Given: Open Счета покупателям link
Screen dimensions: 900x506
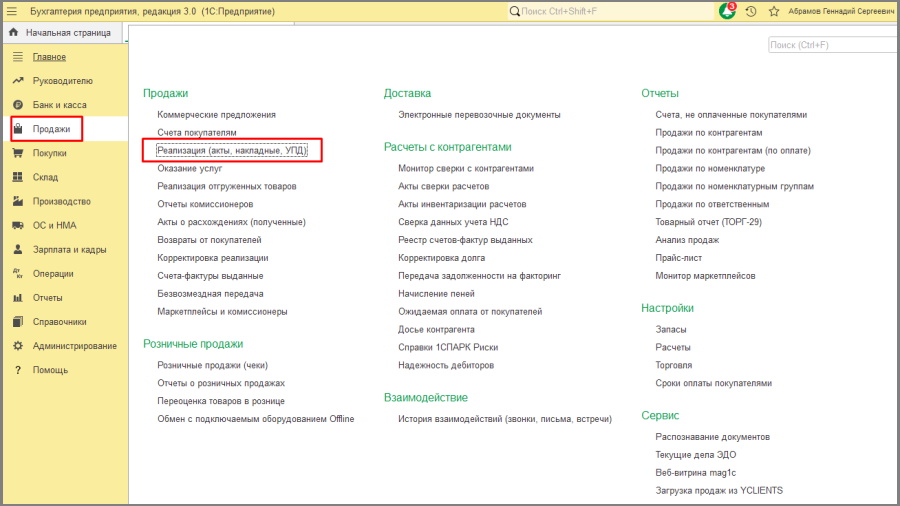Looking at the screenshot, I should pyautogui.click(x=197, y=132).
